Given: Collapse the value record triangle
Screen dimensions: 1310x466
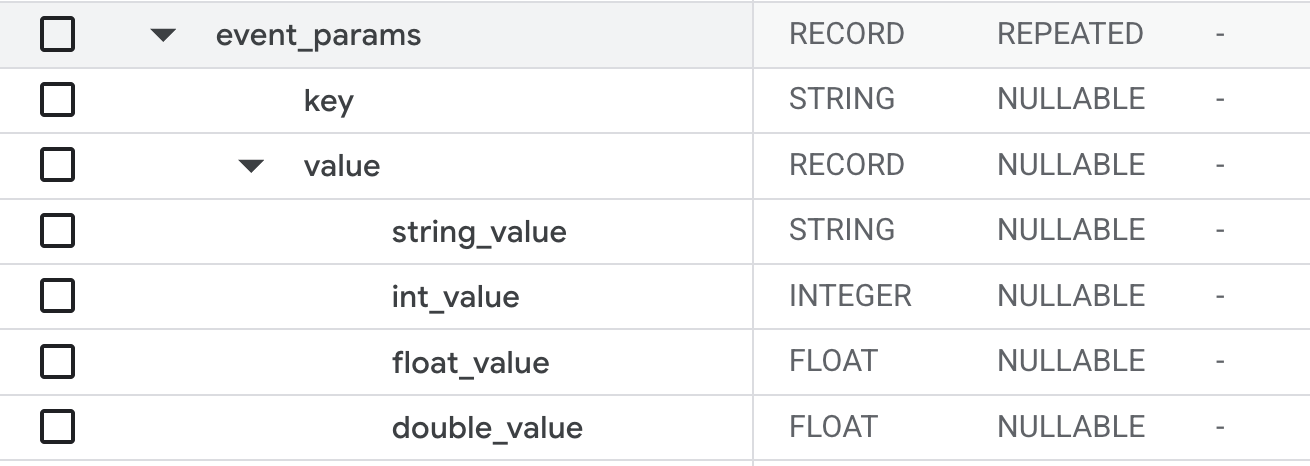Looking at the screenshot, I should tap(251, 166).
